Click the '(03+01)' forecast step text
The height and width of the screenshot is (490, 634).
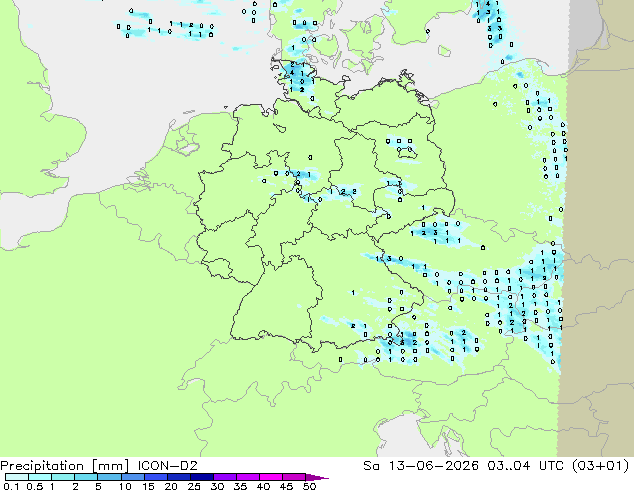[x=601, y=466]
